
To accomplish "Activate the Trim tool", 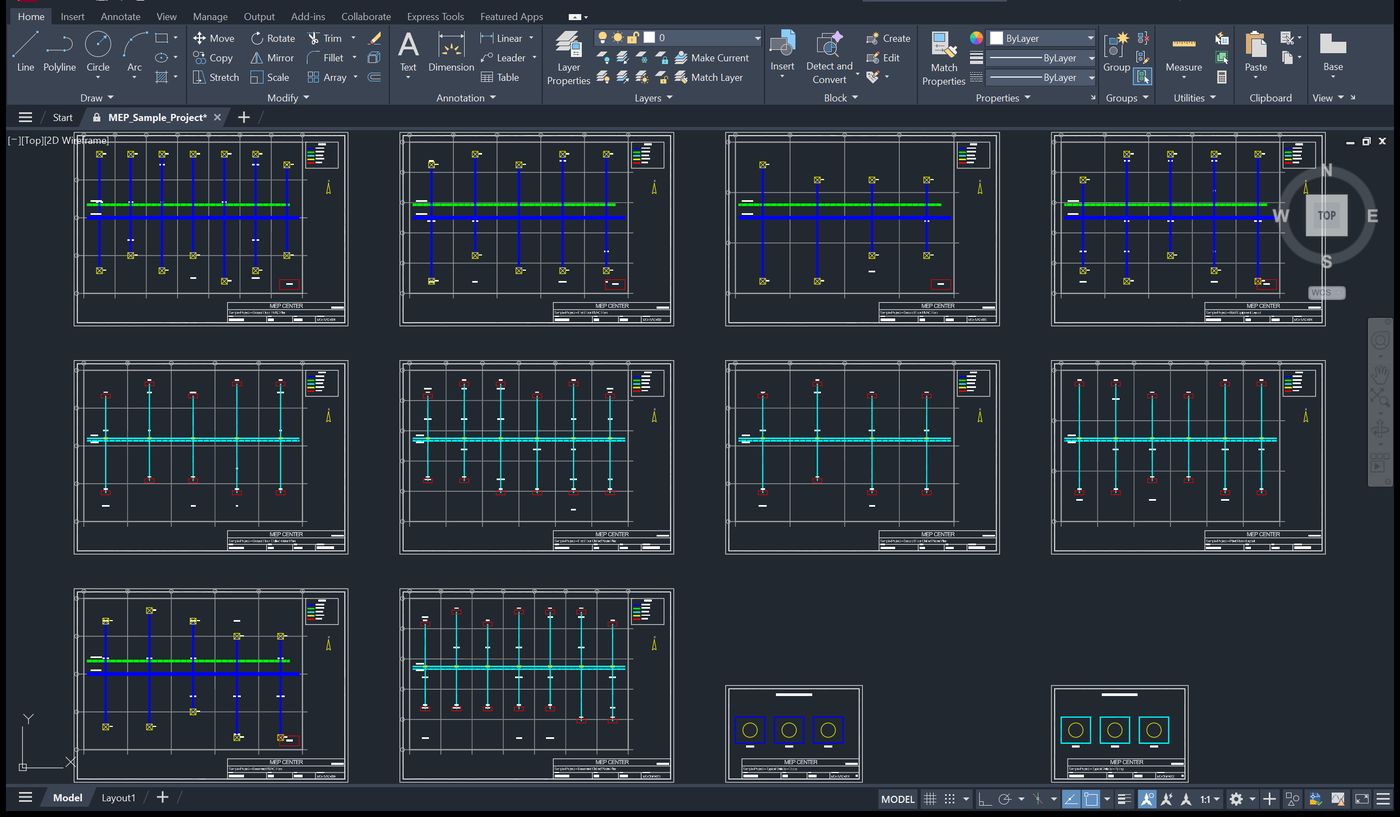I will point(325,38).
